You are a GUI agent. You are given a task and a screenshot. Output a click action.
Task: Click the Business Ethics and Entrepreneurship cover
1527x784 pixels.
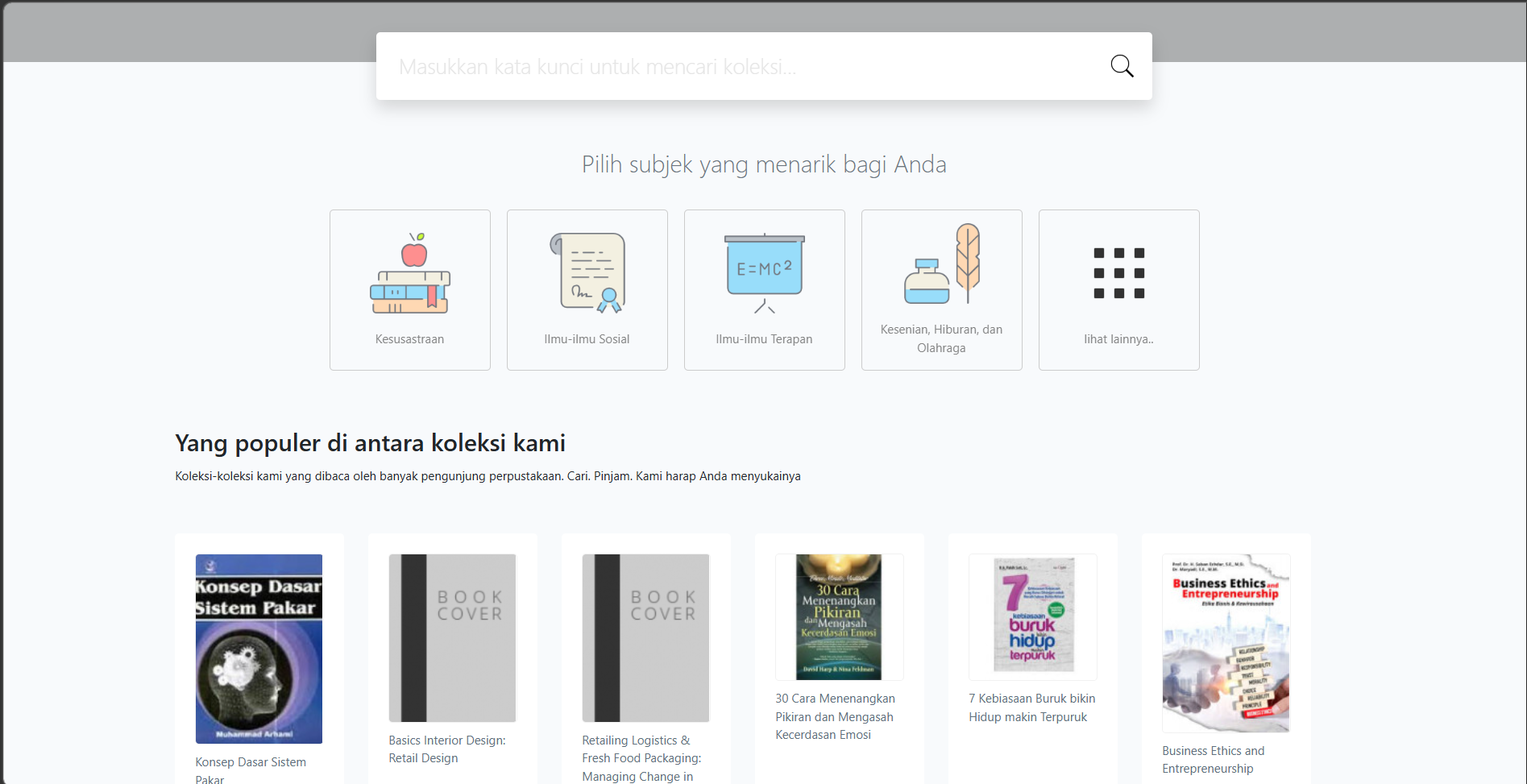pos(1226,643)
